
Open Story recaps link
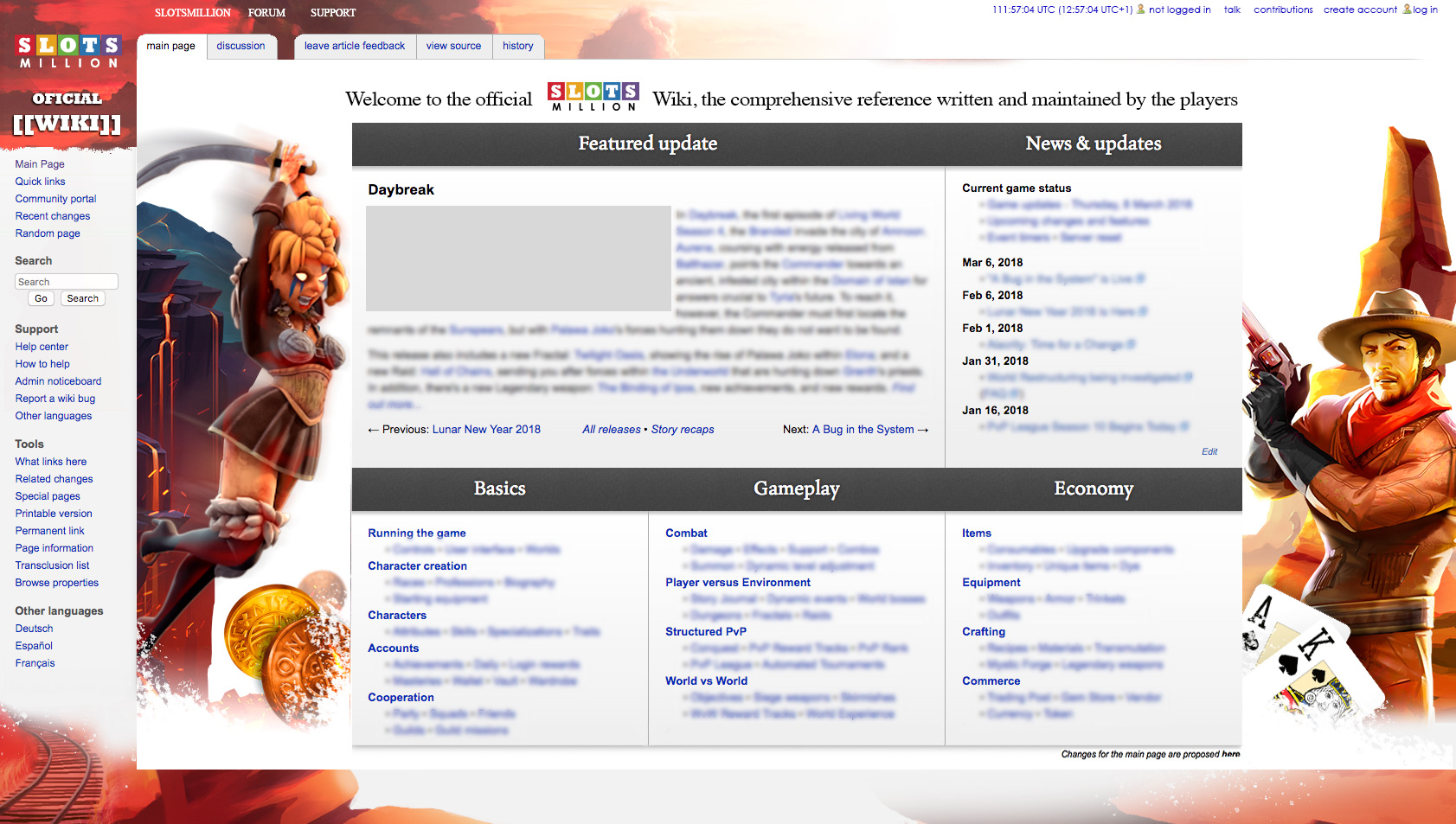tap(683, 430)
